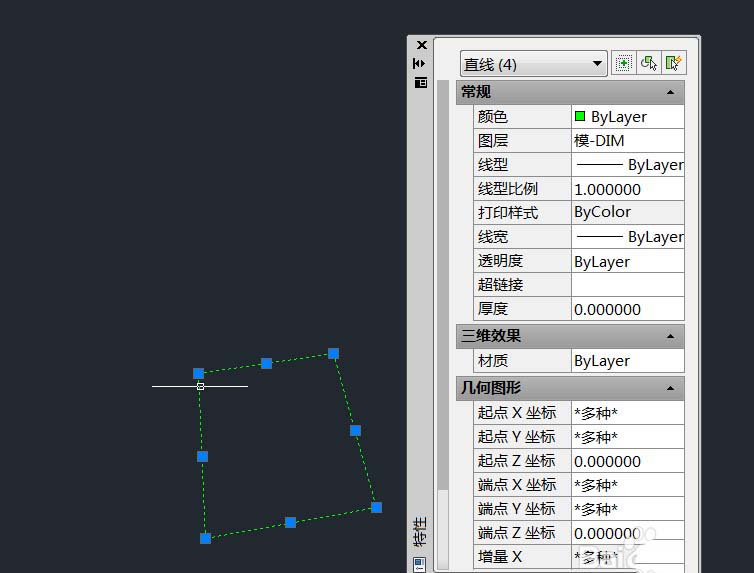Image resolution: width=754 pixels, height=573 pixels.
Task: Collapse the 几何图形 section
Action: pos(670,388)
